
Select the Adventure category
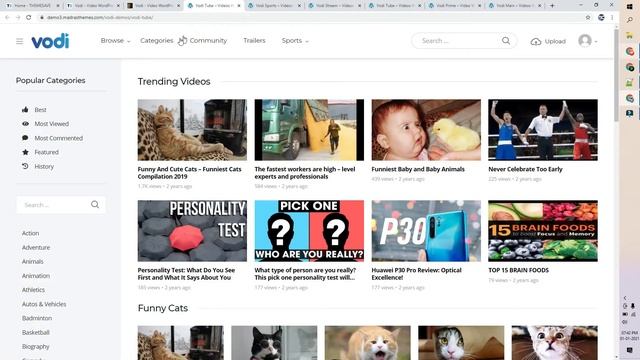point(36,247)
